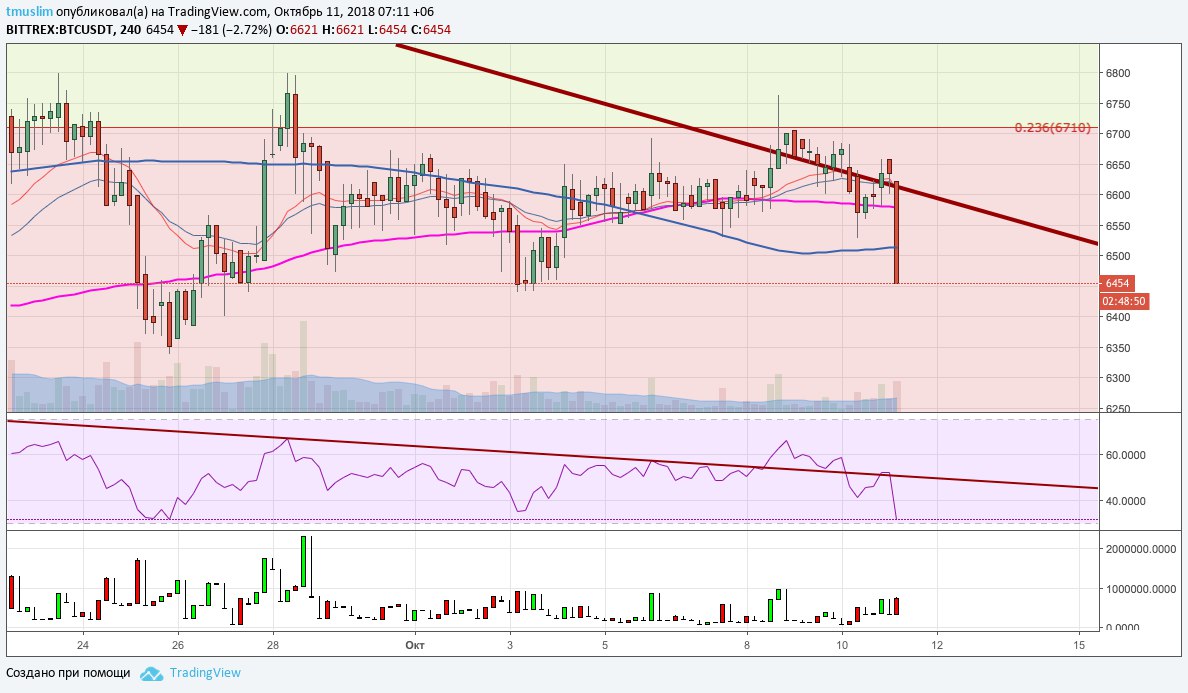This screenshot has width=1188, height=693.
Task: Click date label 5 on time axis
Action: coord(605,645)
